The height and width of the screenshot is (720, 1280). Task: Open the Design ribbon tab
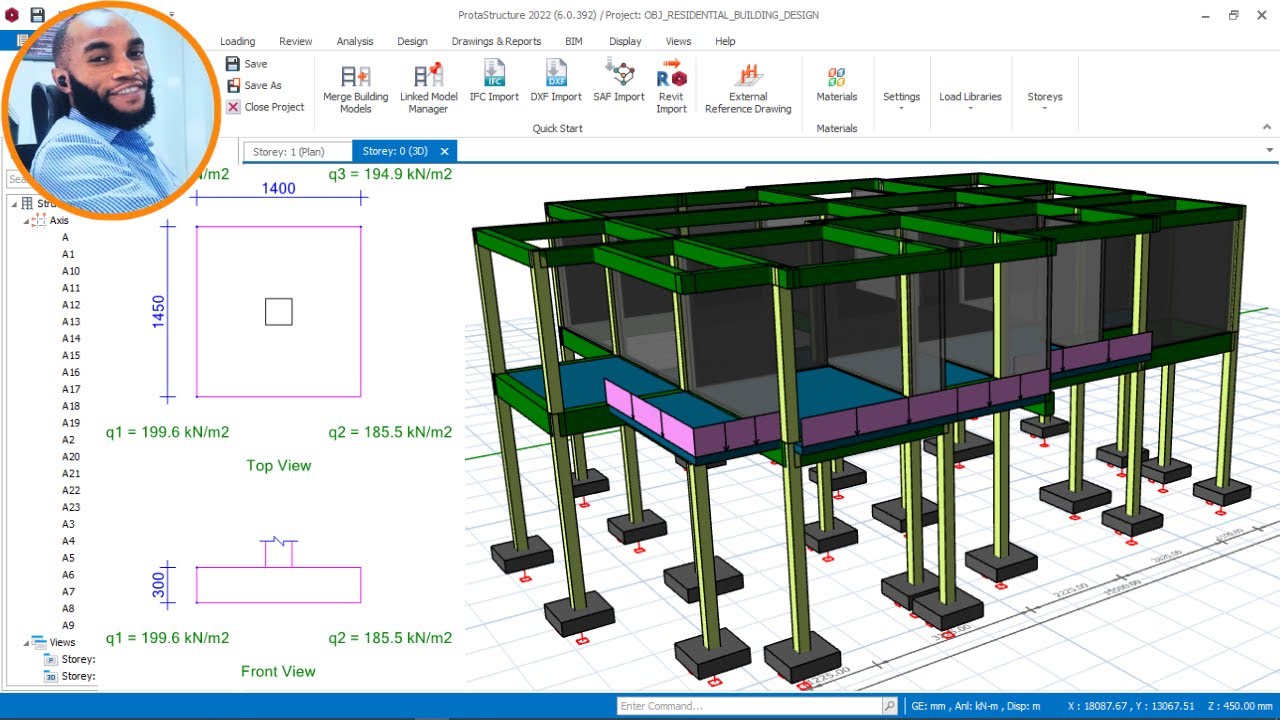(x=412, y=41)
